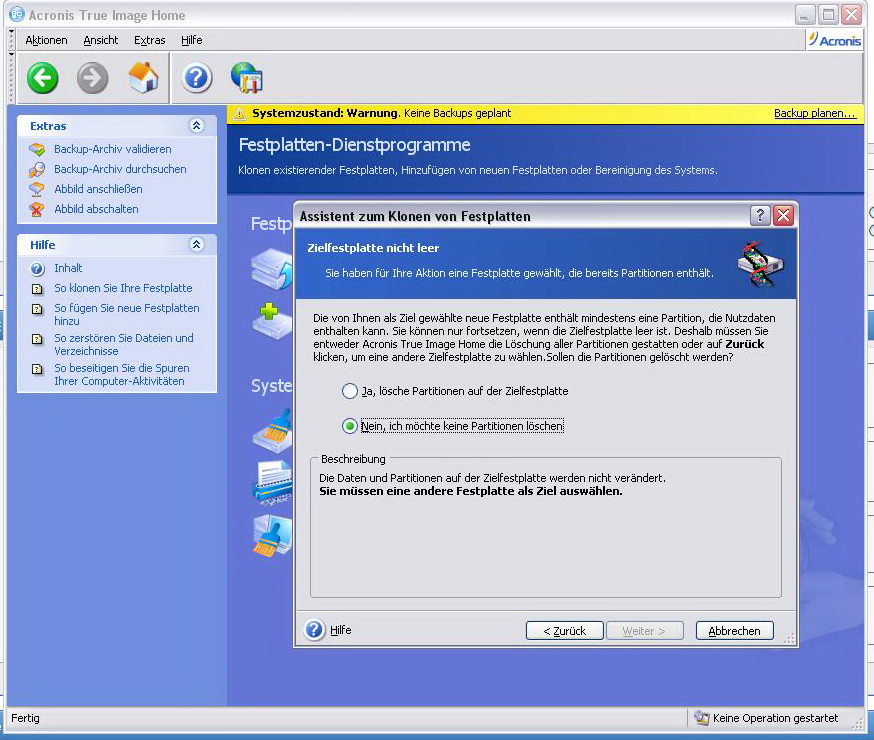Click the status bar operation icon
The image size is (874, 740).
[x=701, y=718]
